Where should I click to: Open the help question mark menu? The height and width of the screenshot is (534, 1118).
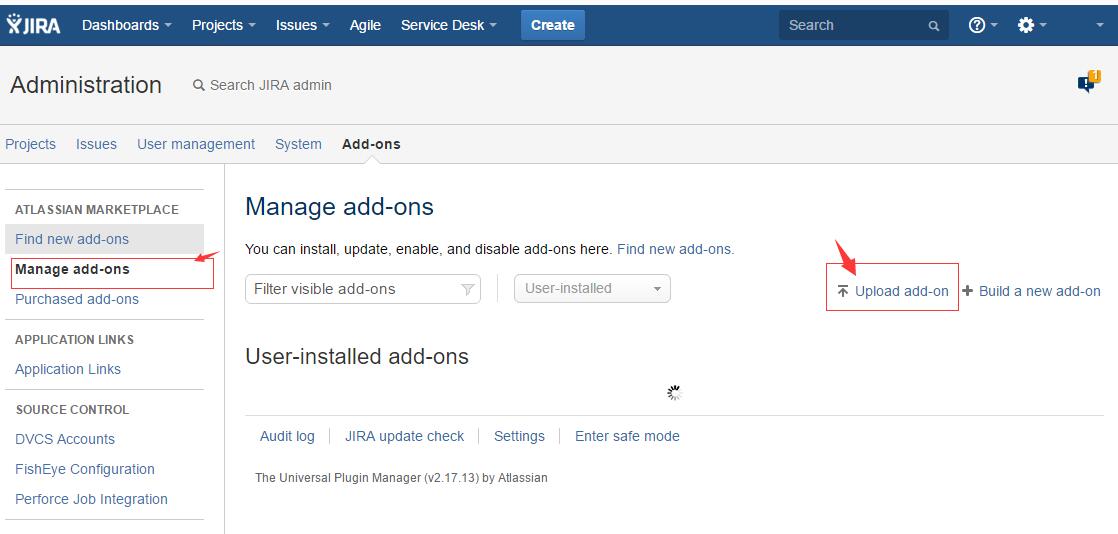point(983,25)
